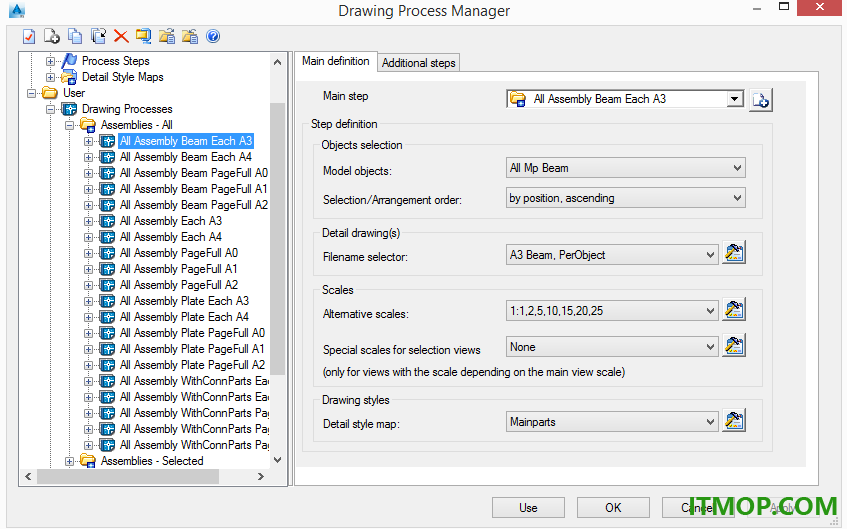
Task: Click the OK button
Action: [613, 507]
